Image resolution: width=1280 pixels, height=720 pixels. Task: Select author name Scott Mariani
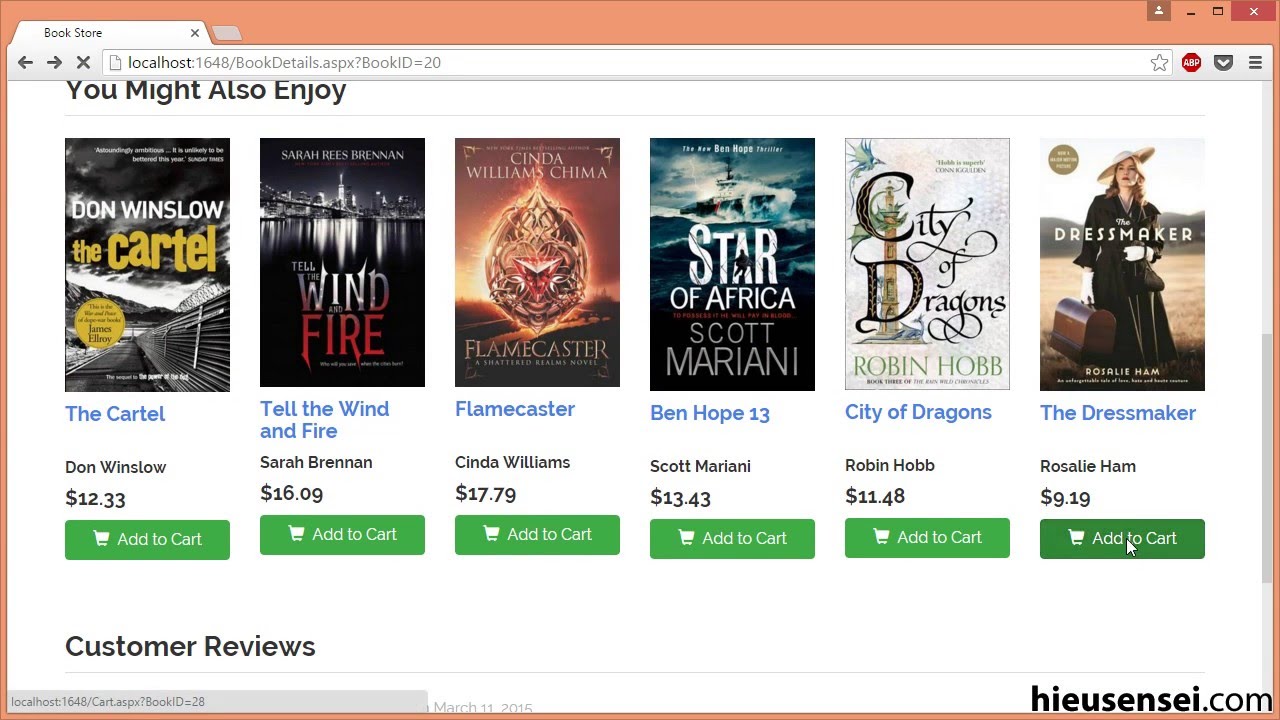click(700, 466)
